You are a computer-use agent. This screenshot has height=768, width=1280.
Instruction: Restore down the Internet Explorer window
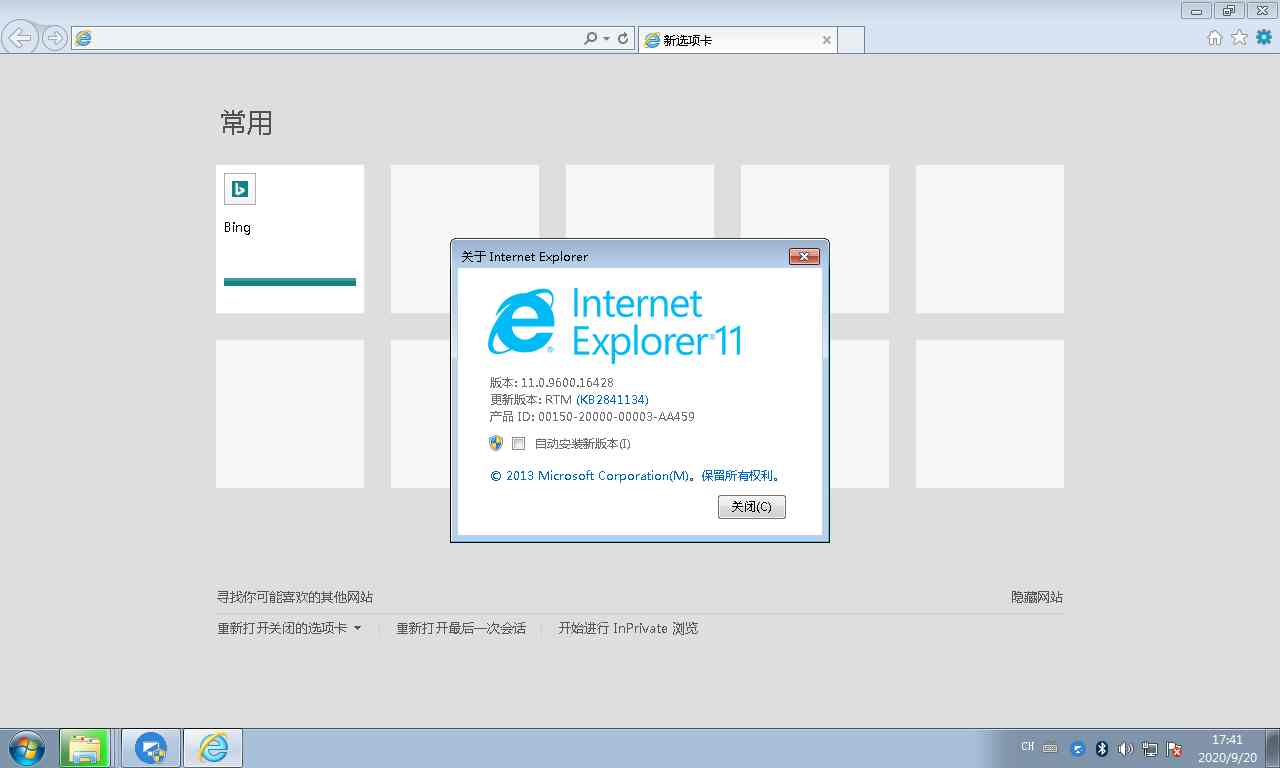(x=1229, y=11)
